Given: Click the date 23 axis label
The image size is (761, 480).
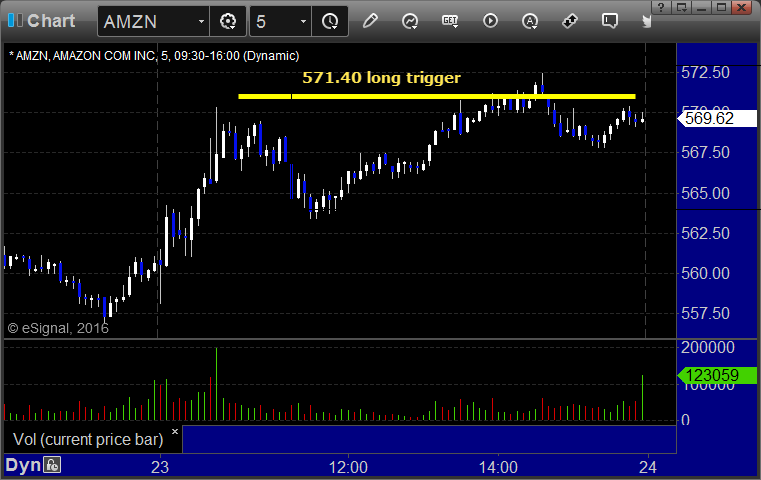Looking at the screenshot, I should point(160,467).
